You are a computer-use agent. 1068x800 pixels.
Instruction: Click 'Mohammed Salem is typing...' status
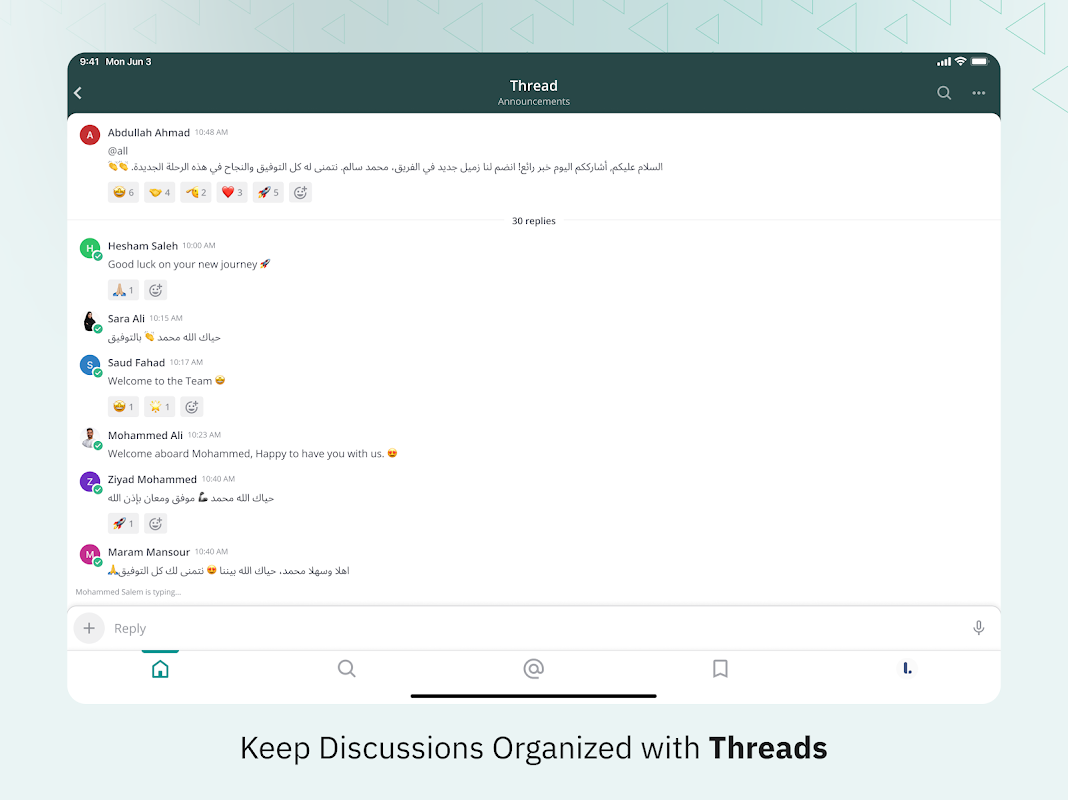tap(128, 592)
